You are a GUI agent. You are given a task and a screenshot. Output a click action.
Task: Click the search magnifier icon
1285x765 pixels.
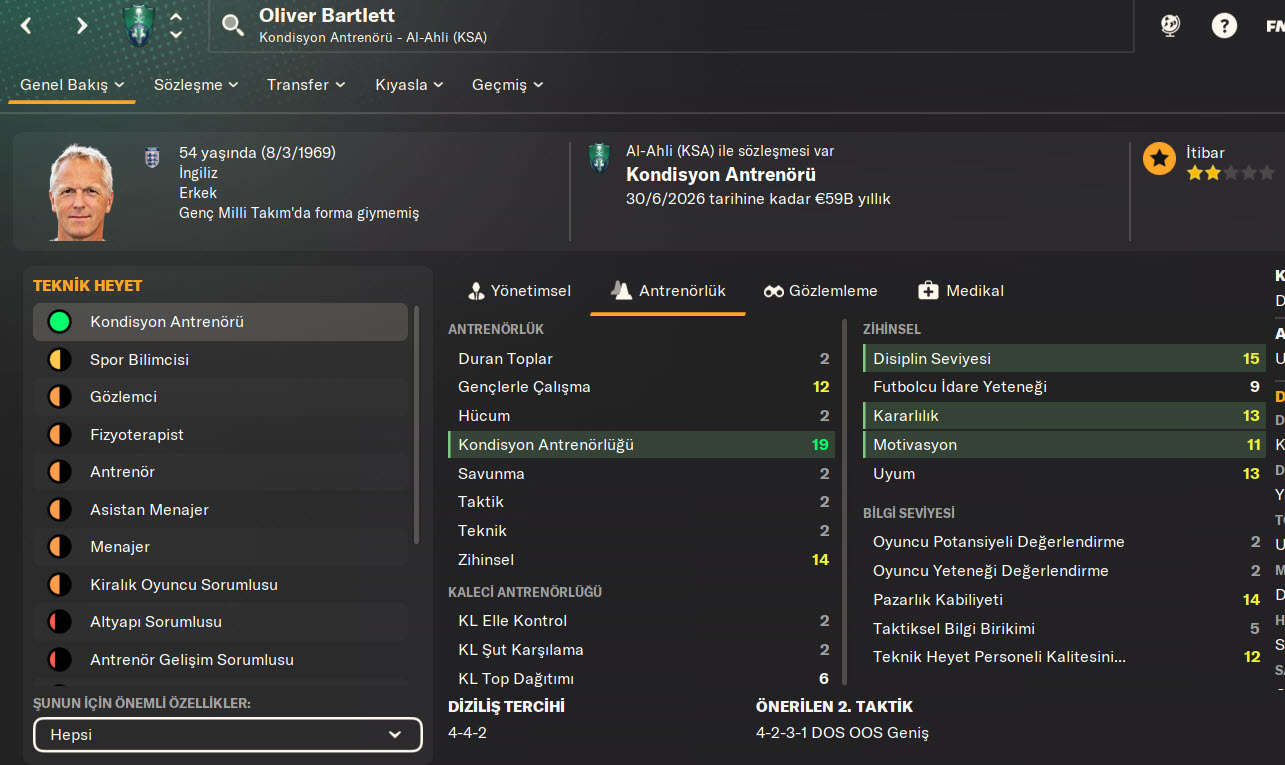point(233,26)
